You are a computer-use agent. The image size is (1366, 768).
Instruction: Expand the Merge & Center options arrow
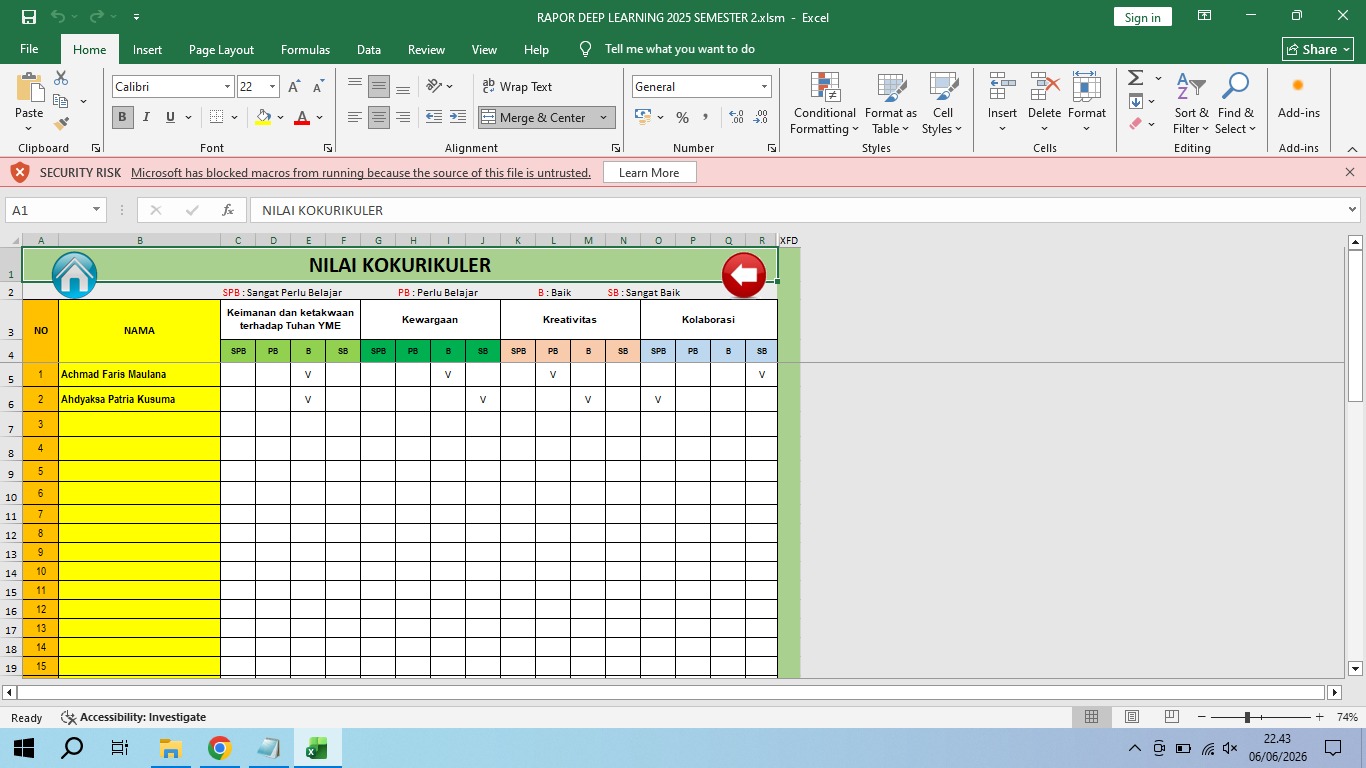603,117
